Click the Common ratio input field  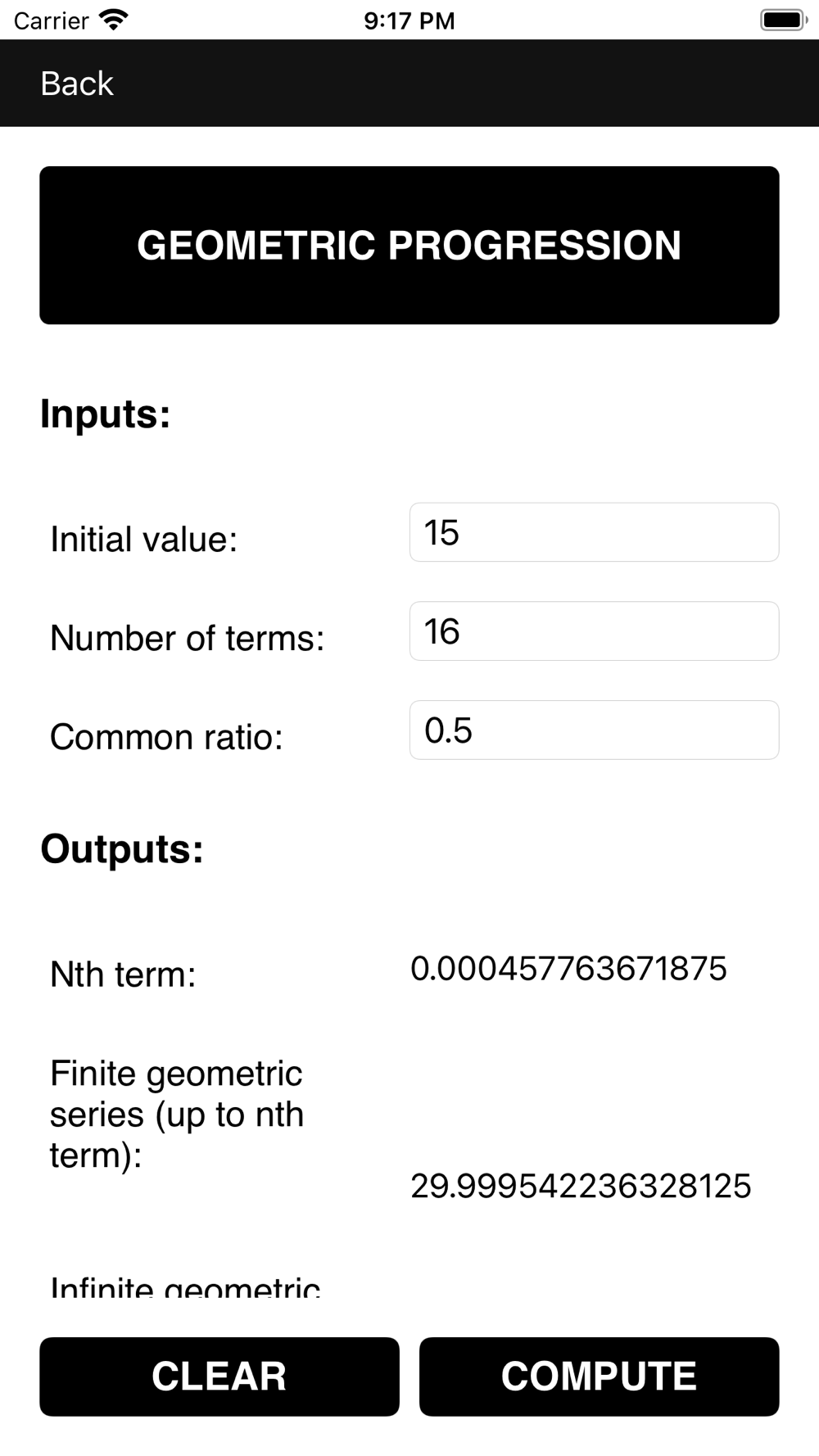pos(594,730)
